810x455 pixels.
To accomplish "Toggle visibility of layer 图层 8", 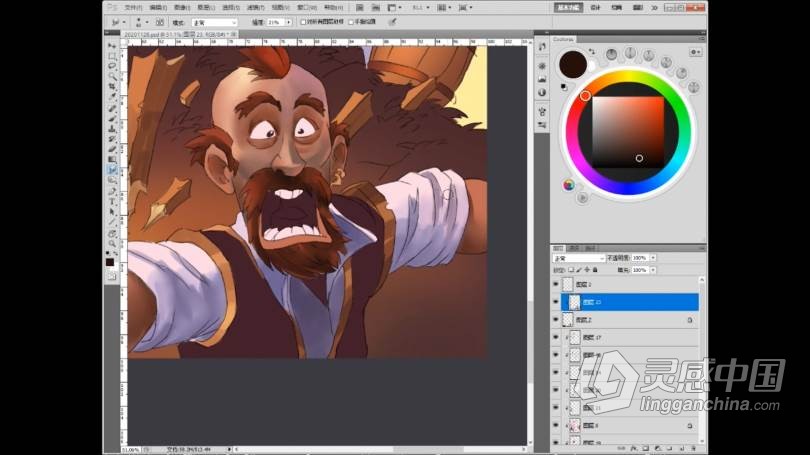I will pos(556,425).
